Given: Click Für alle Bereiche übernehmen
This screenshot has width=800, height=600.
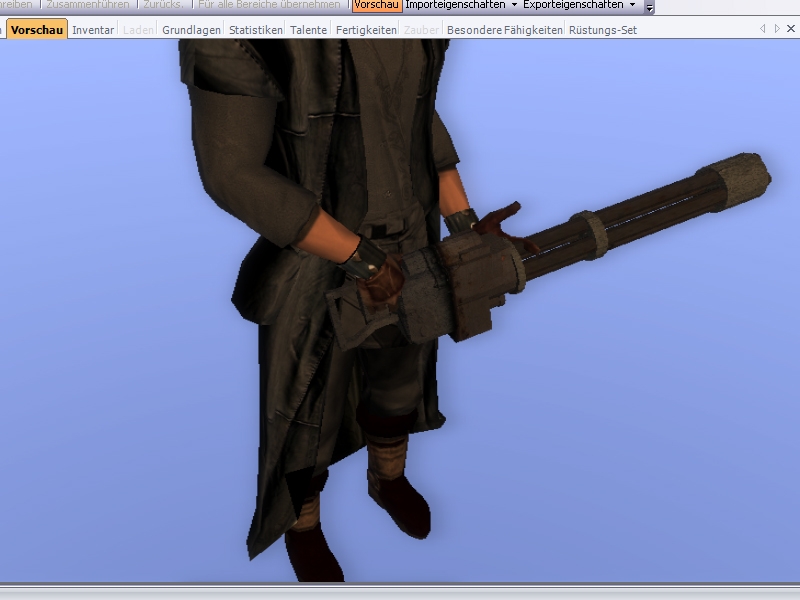Looking at the screenshot, I should point(271,5).
